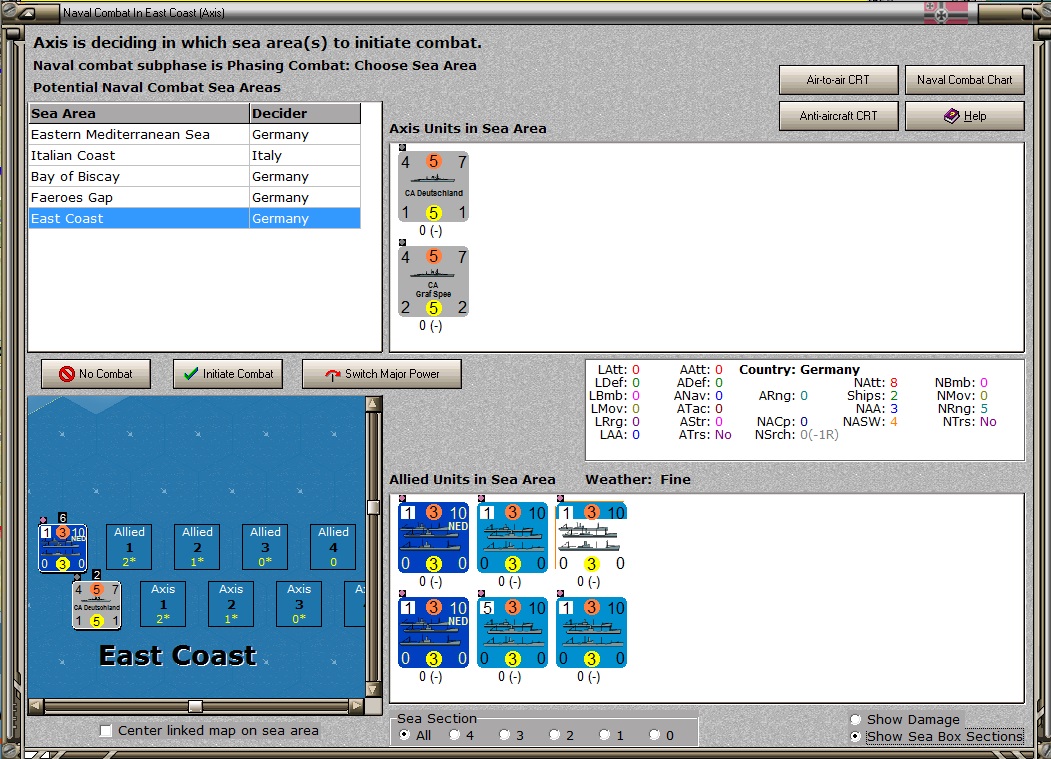Click the Decider column header
The width and height of the screenshot is (1051, 759).
305,113
